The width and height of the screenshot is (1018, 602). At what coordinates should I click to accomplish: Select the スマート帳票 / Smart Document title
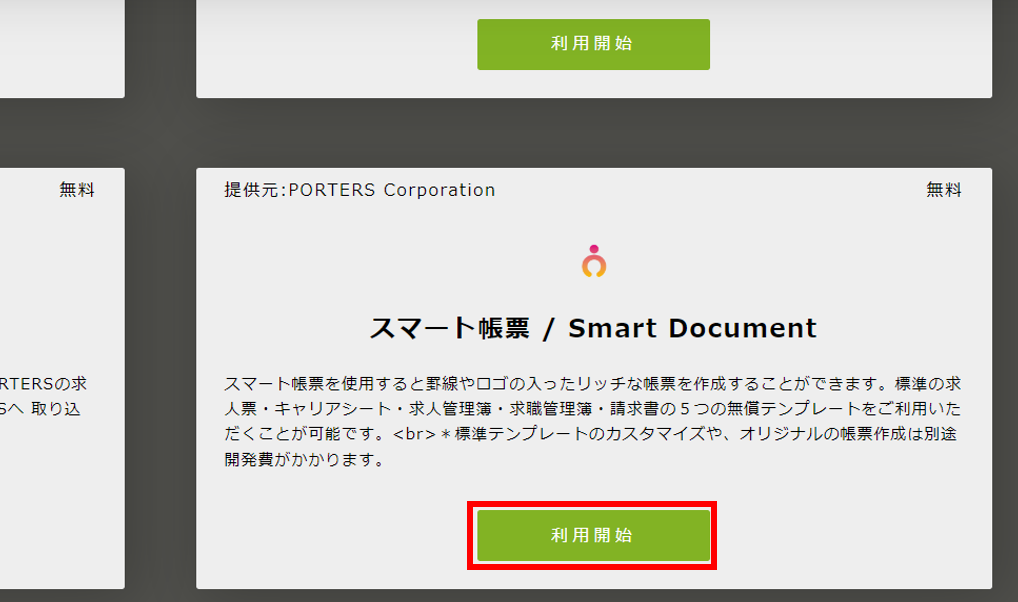[x=593, y=328]
